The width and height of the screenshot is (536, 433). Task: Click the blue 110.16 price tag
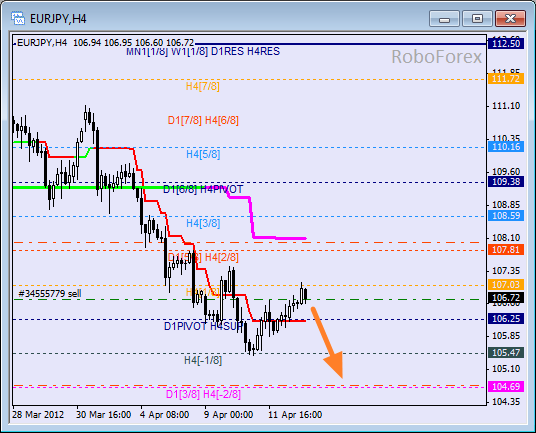pyautogui.click(x=506, y=147)
